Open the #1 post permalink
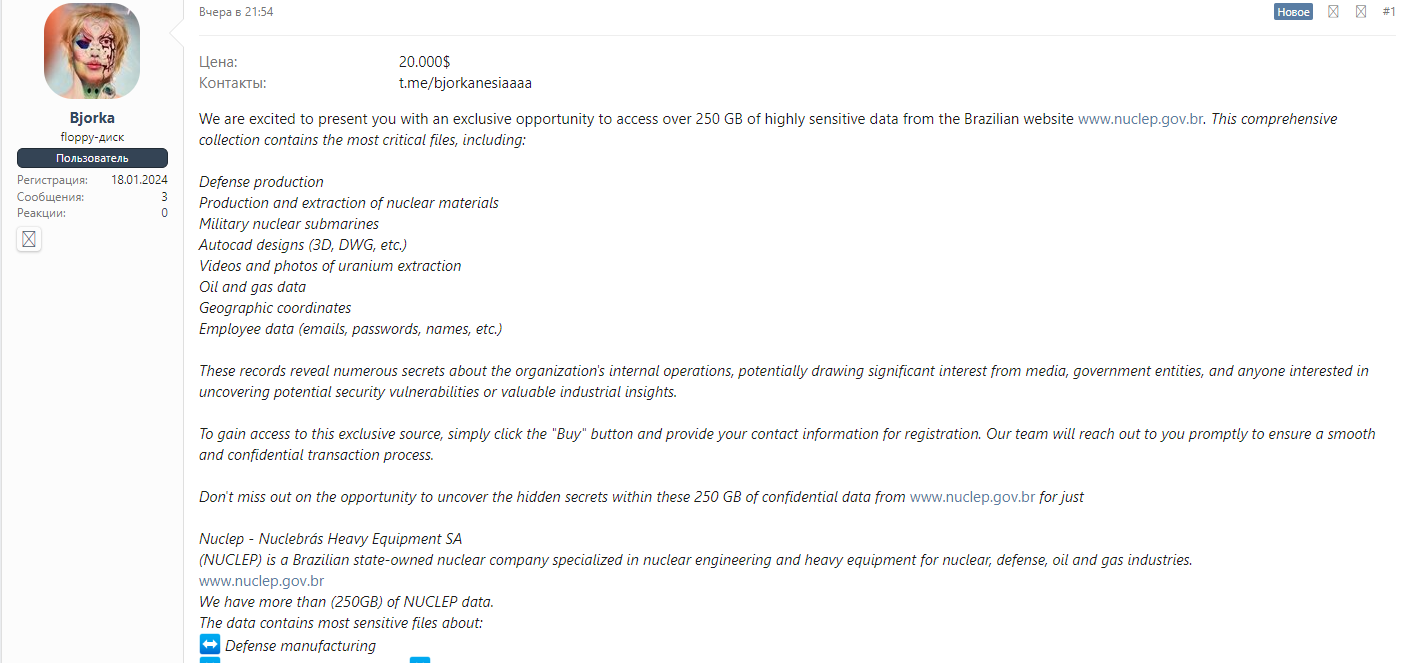Viewport: 1409px width, 663px height. (1389, 12)
